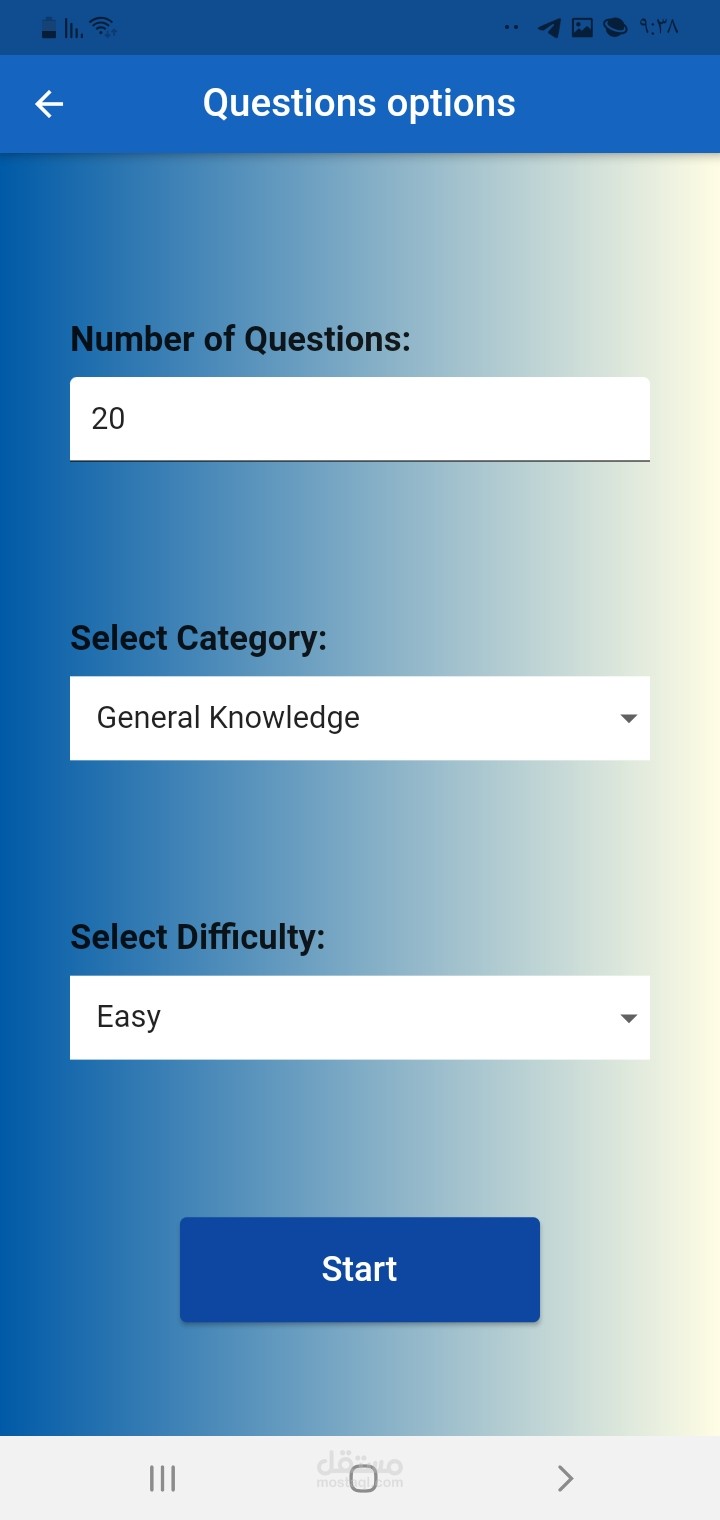Click the arrow on the difficulty dropdown
The width and height of the screenshot is (720, 1520).
(x=628, y=1018)
